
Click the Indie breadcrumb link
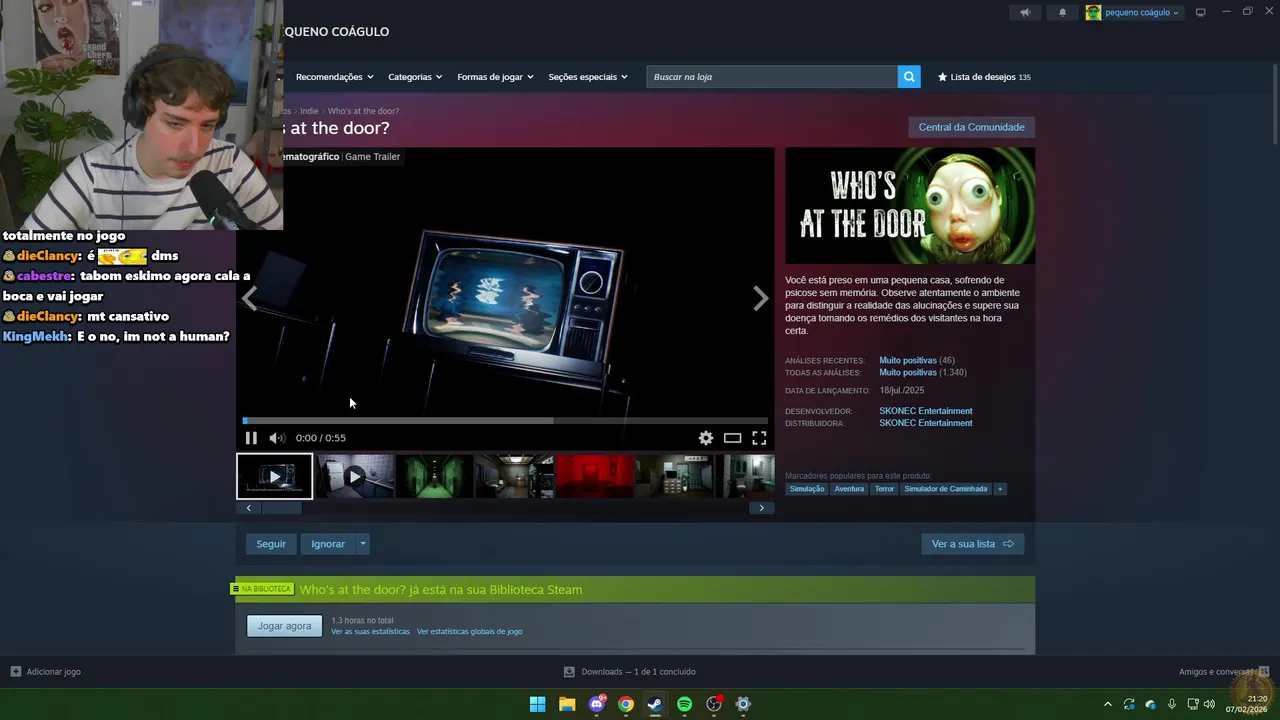click(309, 111)
